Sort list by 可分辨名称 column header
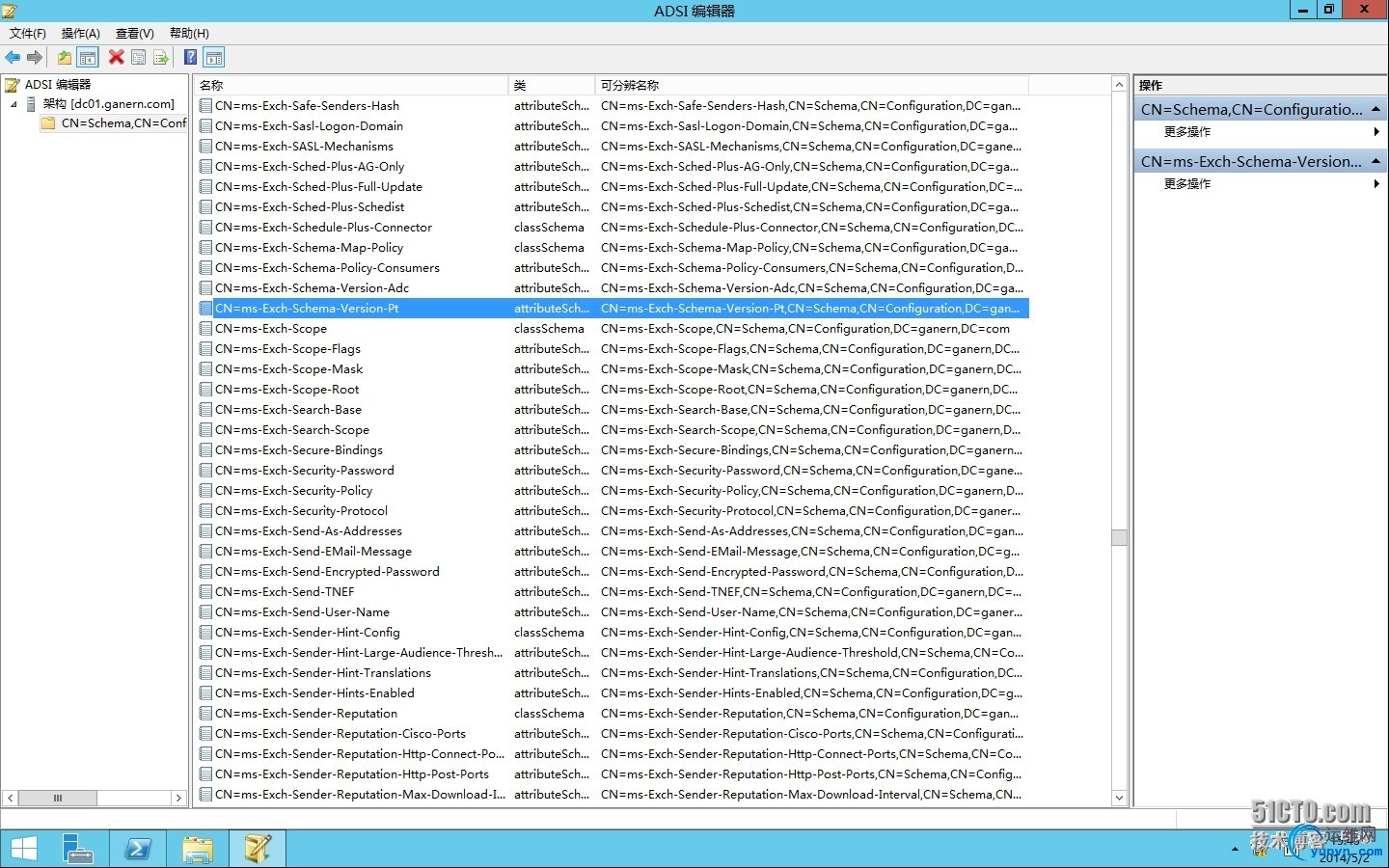 tap(812, 85)
